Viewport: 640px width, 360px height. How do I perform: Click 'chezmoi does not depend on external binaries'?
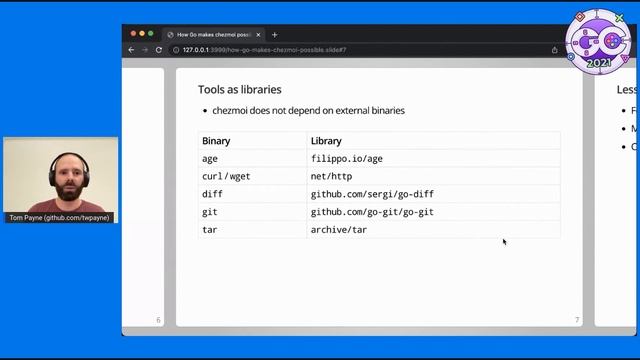[309, 111]
